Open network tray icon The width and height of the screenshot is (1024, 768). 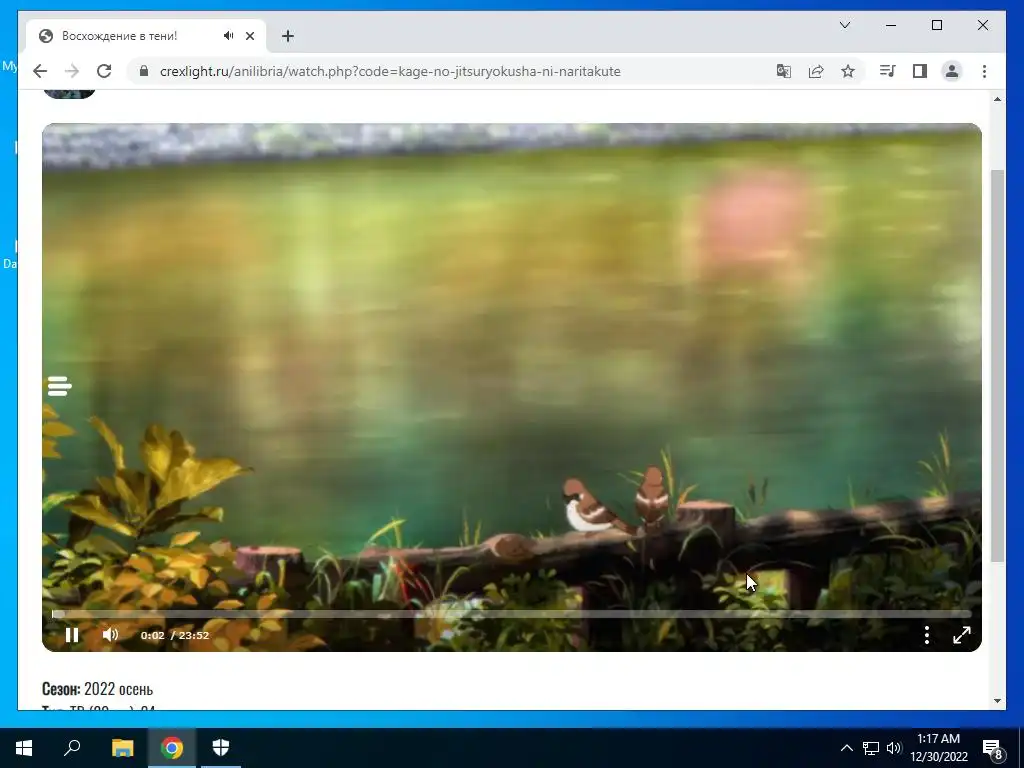(x=871, y=748)
